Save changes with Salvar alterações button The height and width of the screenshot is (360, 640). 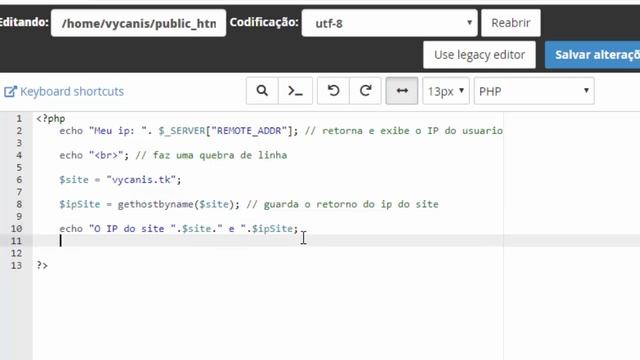[593, 55]
